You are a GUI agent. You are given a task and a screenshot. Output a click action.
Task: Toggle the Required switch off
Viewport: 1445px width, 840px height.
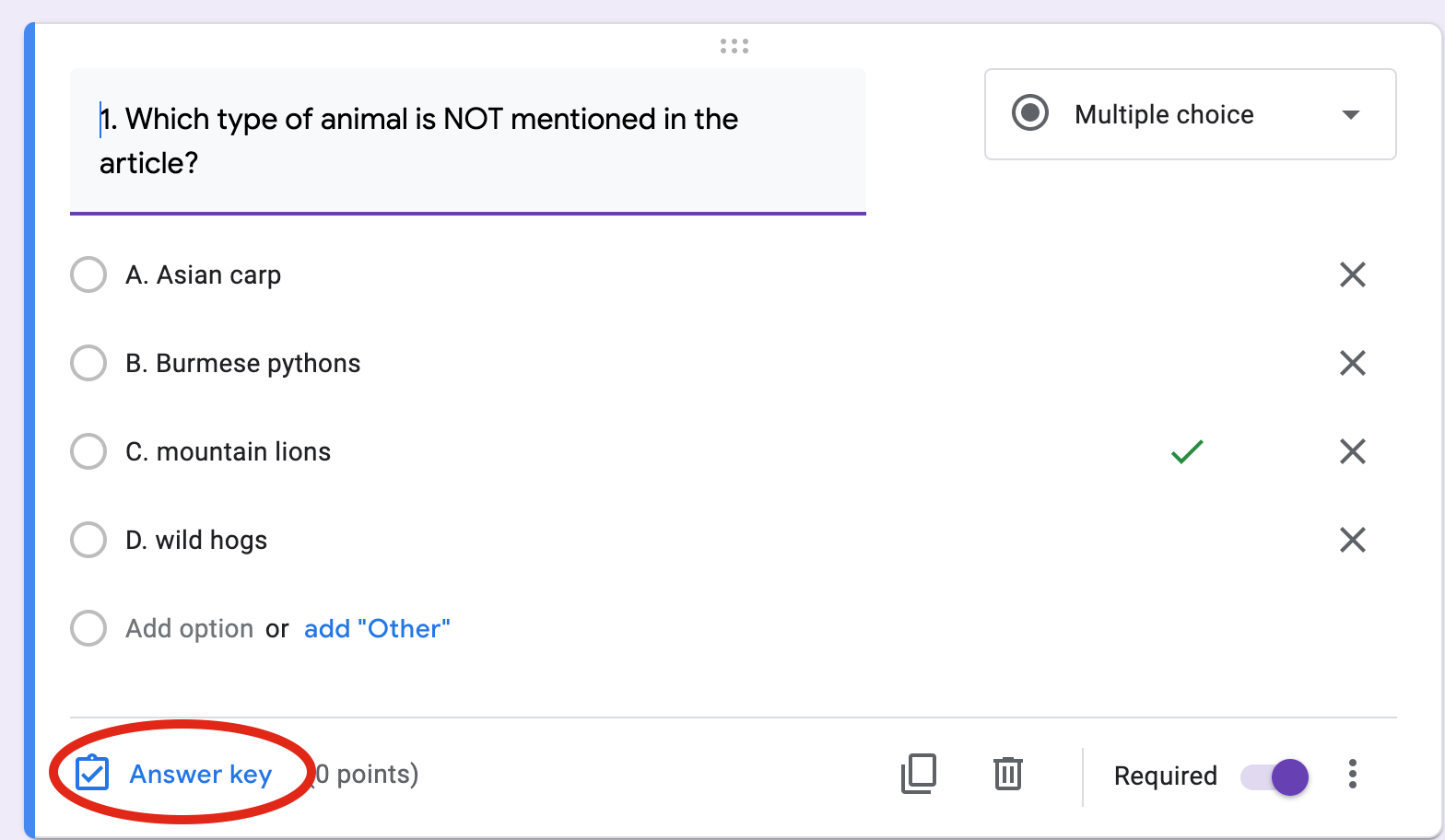[x=1275, y=776]
